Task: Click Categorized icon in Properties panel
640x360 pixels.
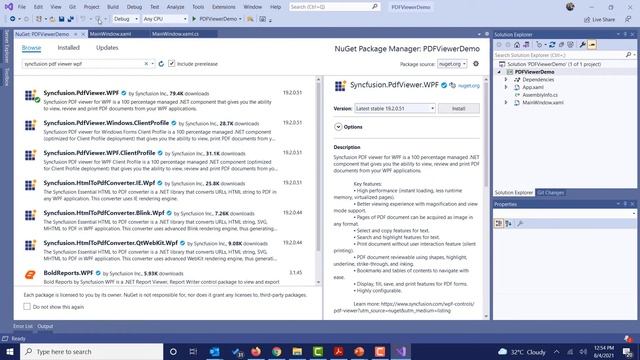Action: [x=499, y=224]
